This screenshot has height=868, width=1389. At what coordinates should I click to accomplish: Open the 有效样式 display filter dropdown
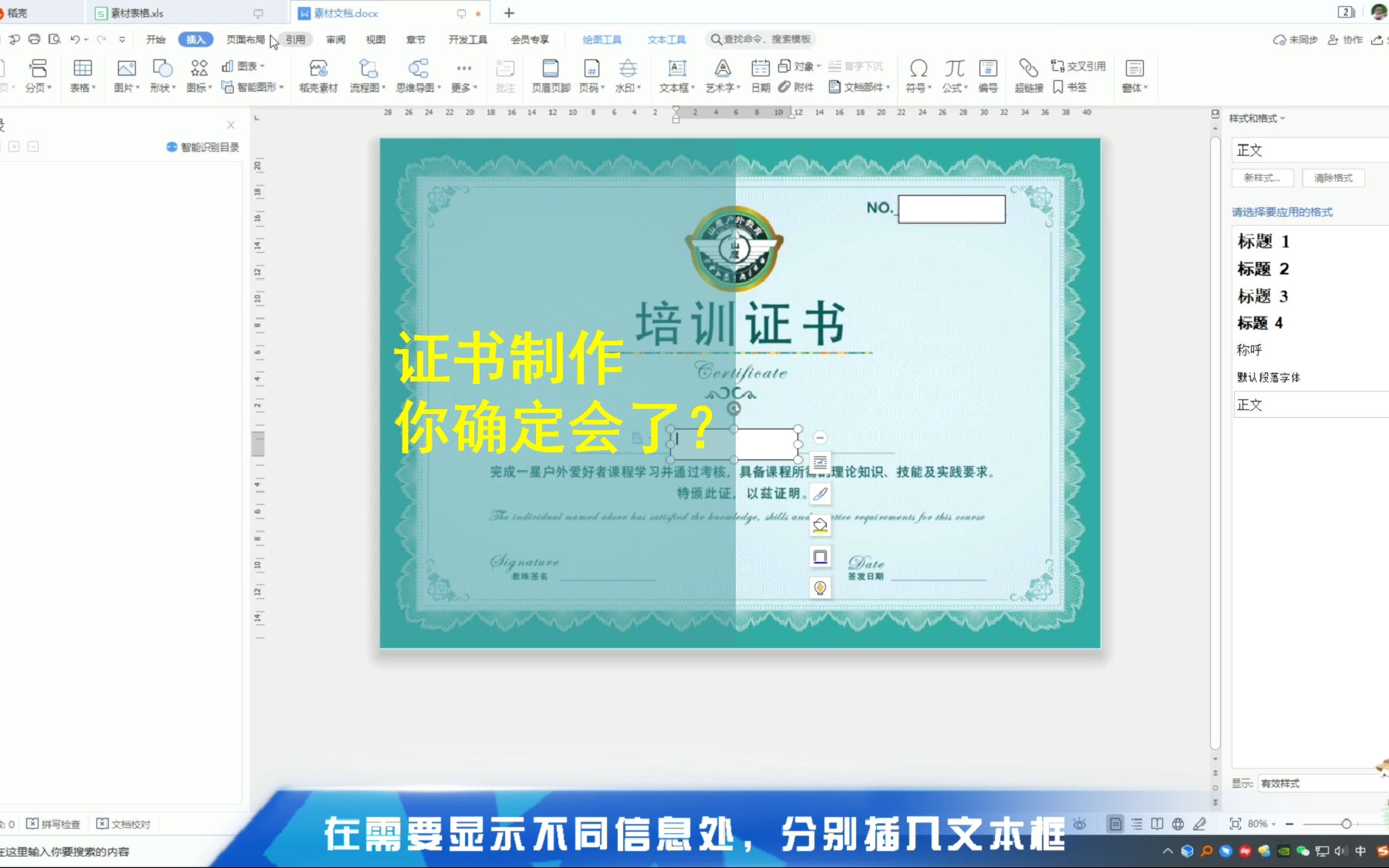(x=1323, y=783)
